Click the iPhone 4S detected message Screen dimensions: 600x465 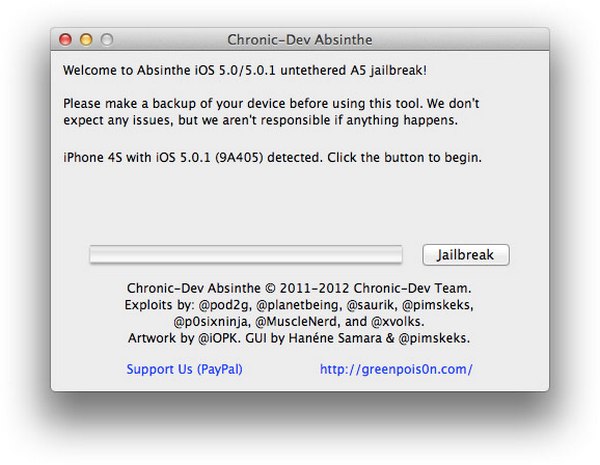pos(272,157)
